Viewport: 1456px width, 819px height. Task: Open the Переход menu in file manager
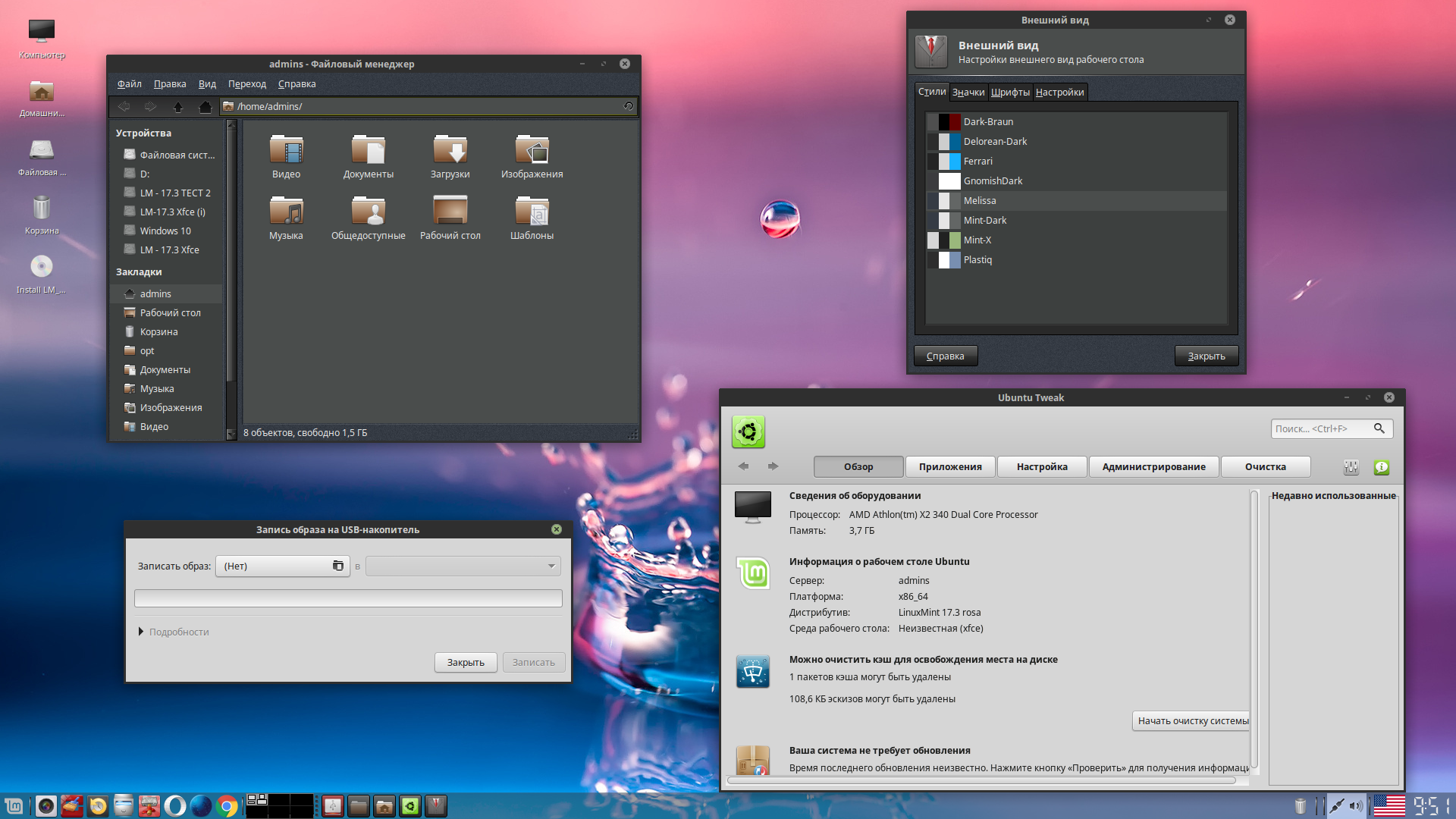(246, 83)
